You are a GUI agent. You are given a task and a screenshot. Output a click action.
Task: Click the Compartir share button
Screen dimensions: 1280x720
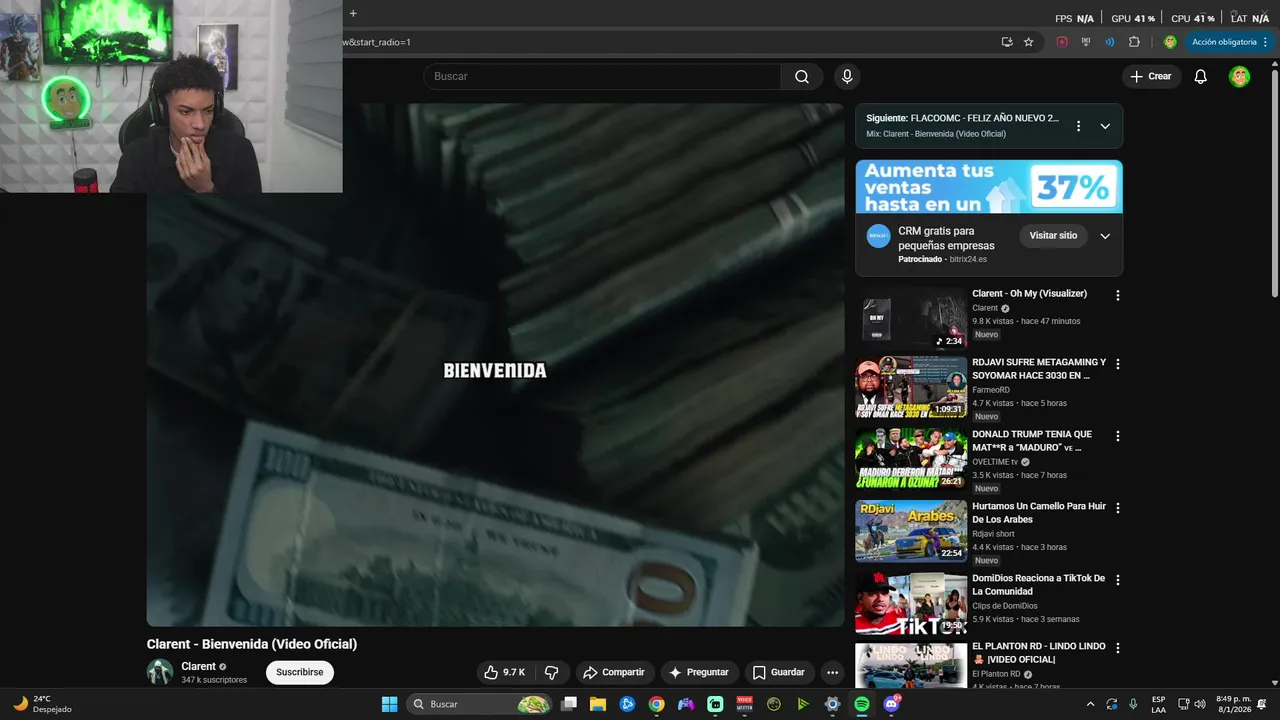point(614,673)
